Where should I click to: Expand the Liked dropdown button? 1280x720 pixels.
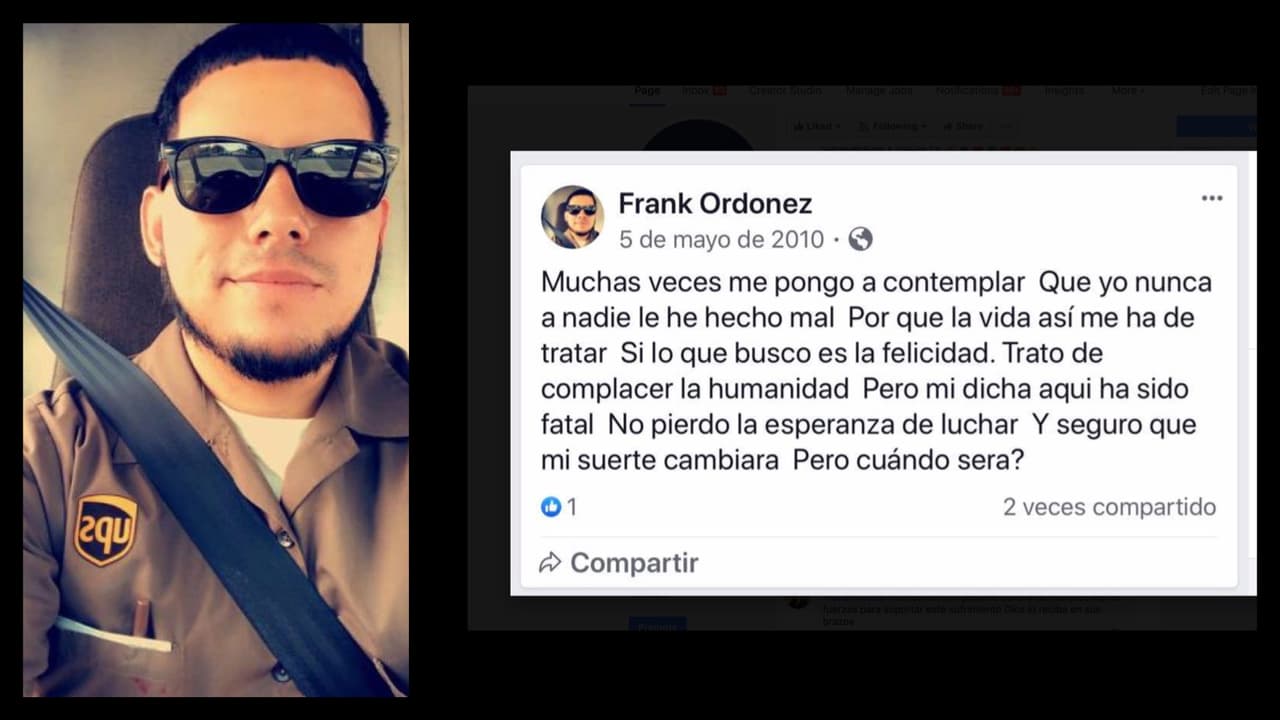coord(817,127)
